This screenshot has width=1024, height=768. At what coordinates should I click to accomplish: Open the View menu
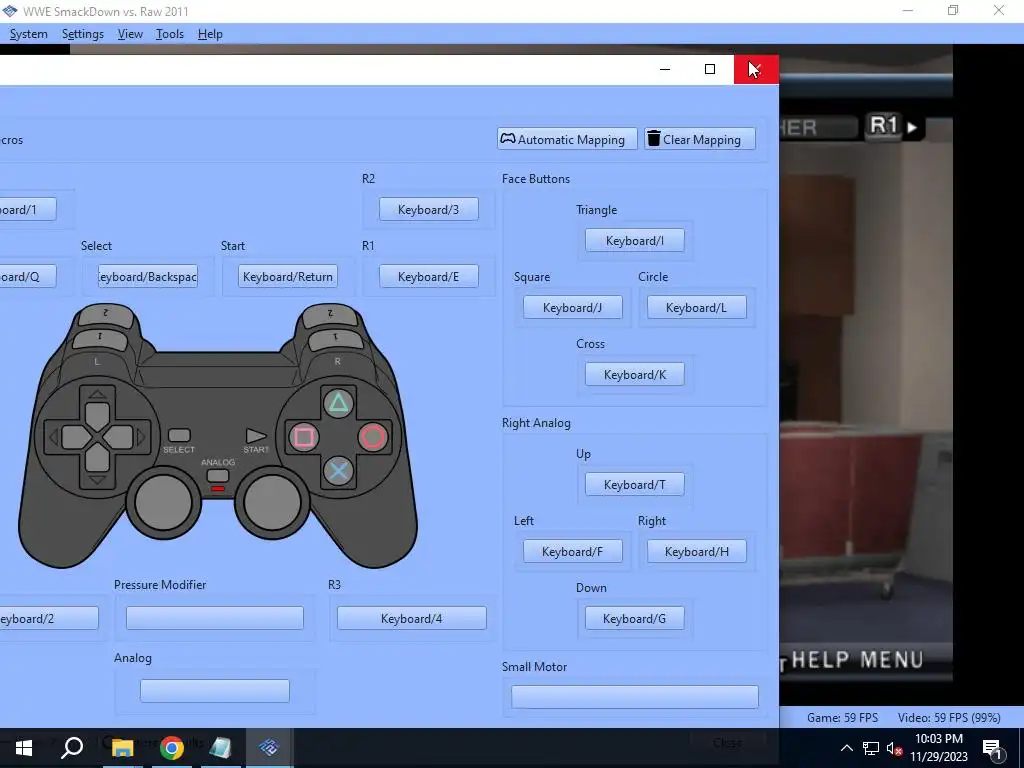click(130, 34)
